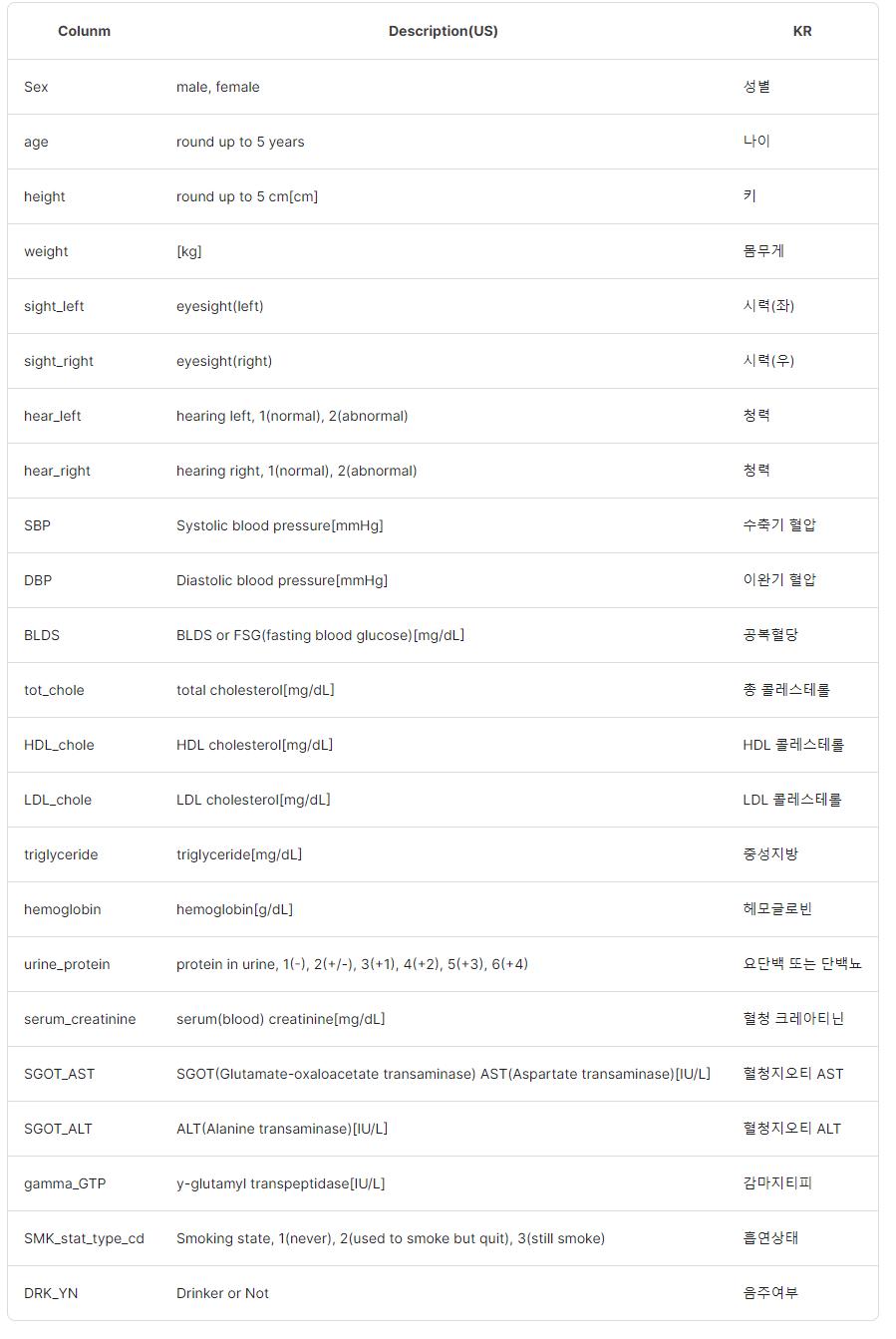Click the urine_protein description text

pos(352,964)
